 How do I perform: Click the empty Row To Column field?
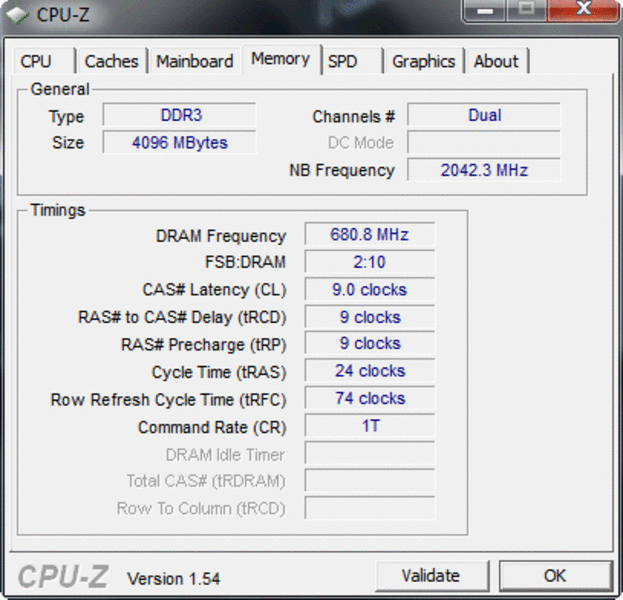click(x=370, y=508)
